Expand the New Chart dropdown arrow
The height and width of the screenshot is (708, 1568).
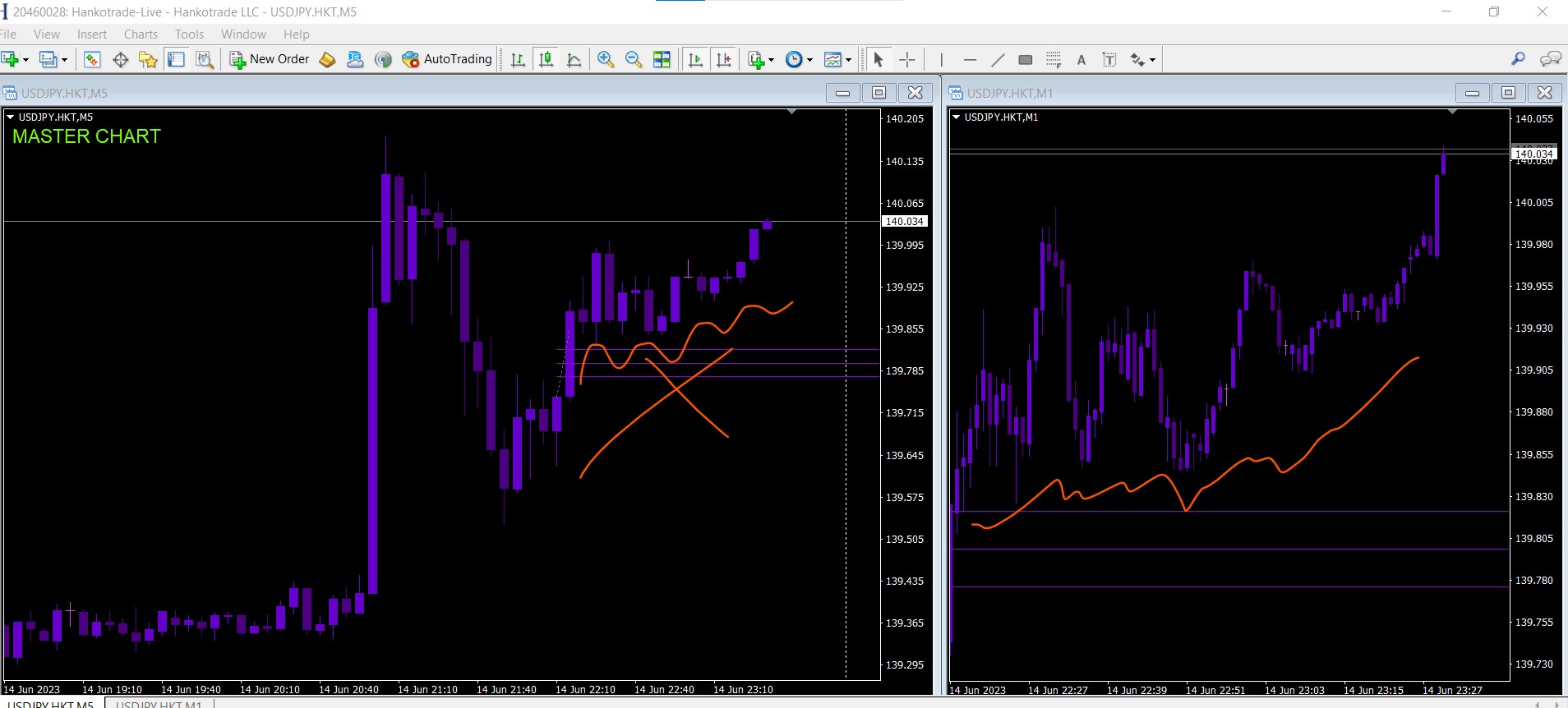25,59
